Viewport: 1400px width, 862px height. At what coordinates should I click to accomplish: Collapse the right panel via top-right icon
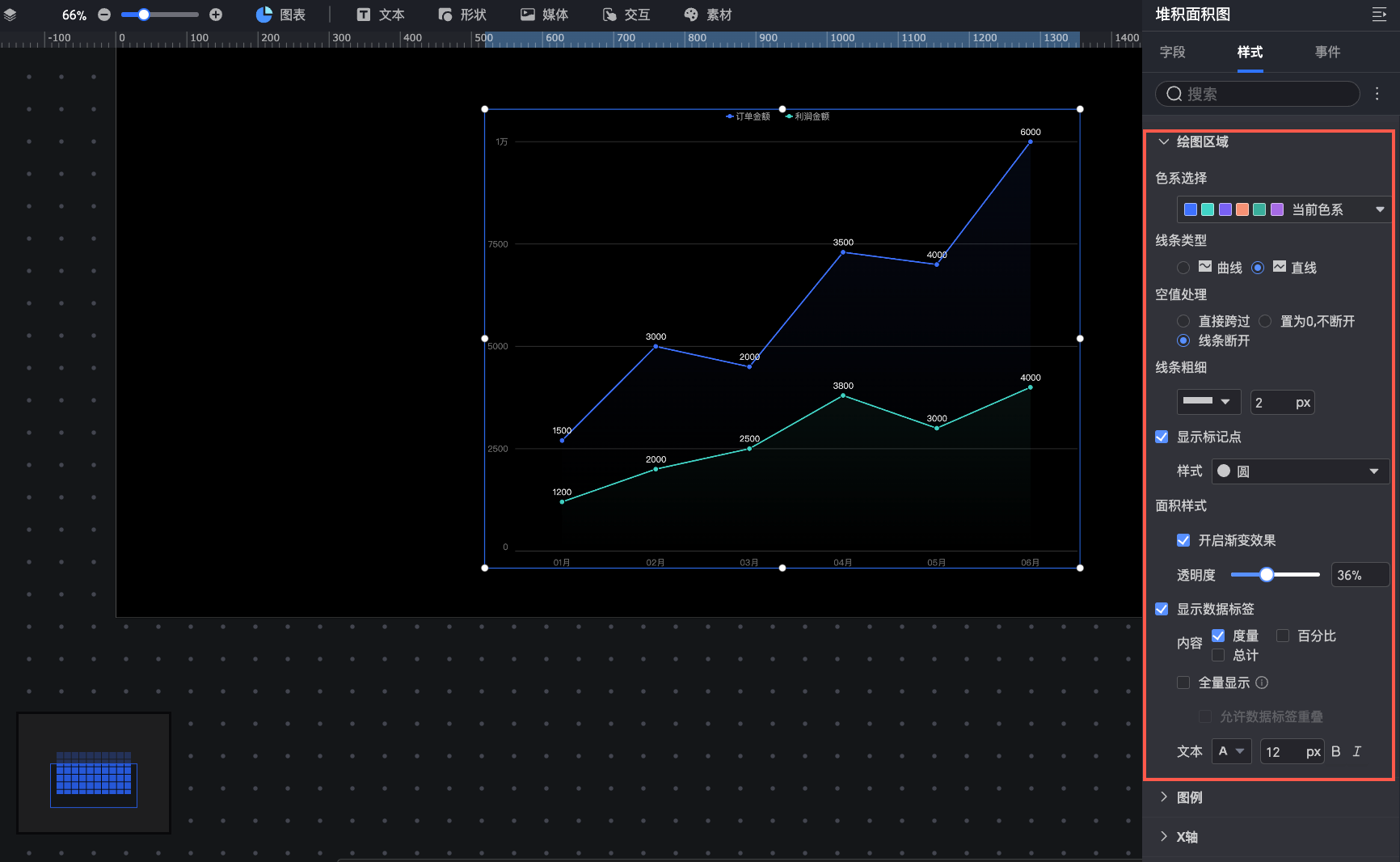[x=1379, y=15]
